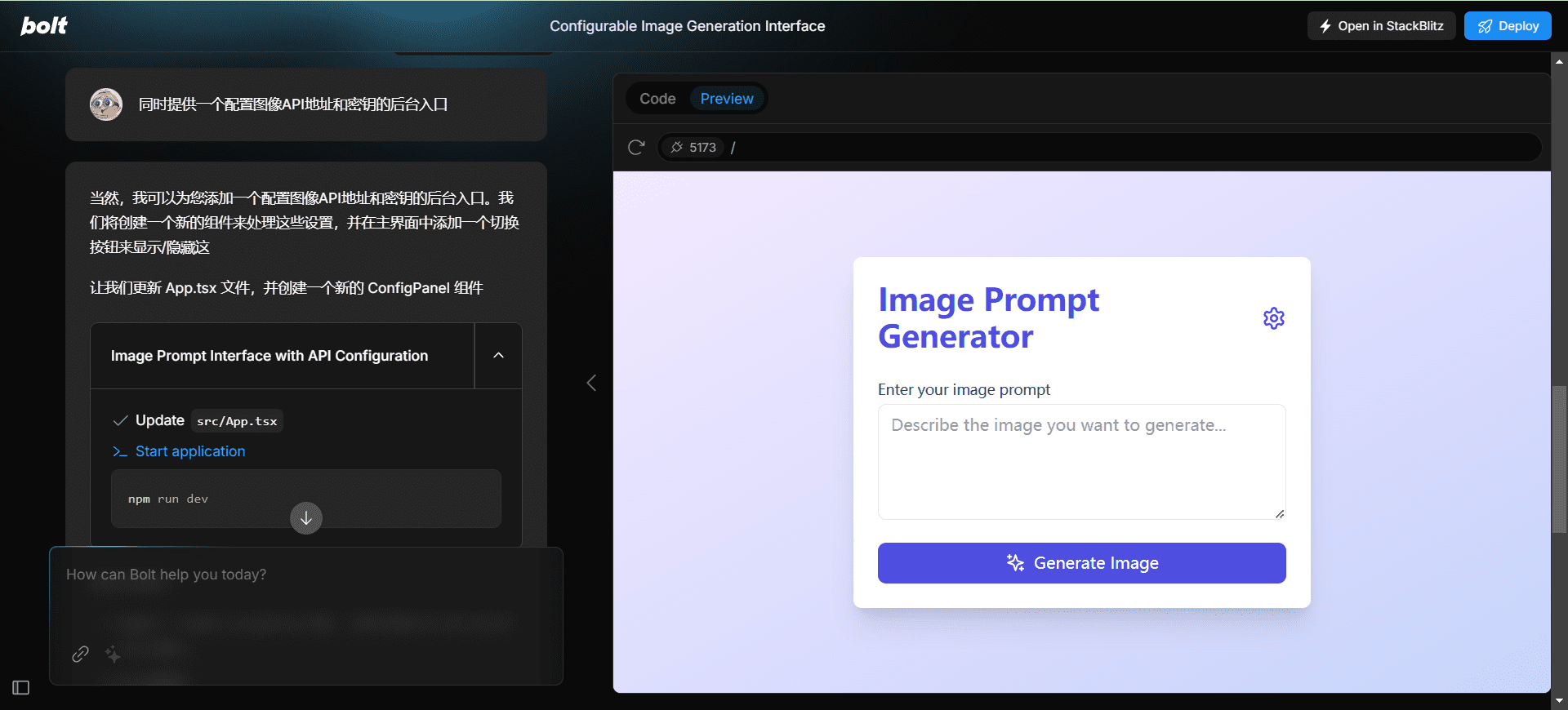This screenshot has width=1568, height=710.
Task: Click the Start application step
Action: pos(189,451)
